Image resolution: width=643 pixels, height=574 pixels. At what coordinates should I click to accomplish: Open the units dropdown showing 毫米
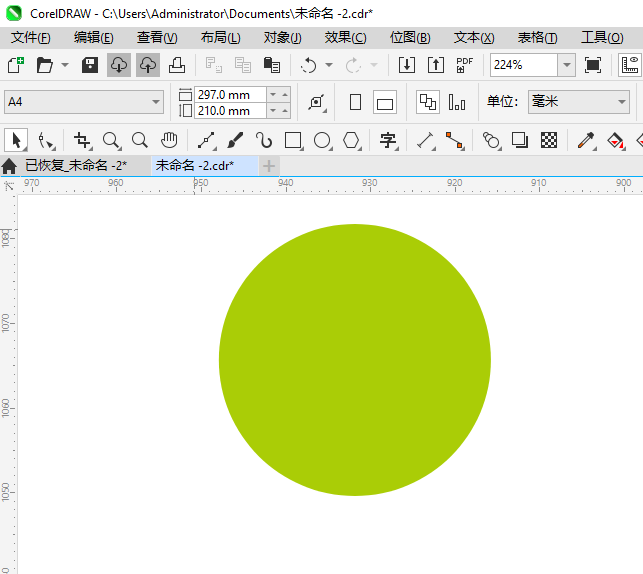pos(579,102)
